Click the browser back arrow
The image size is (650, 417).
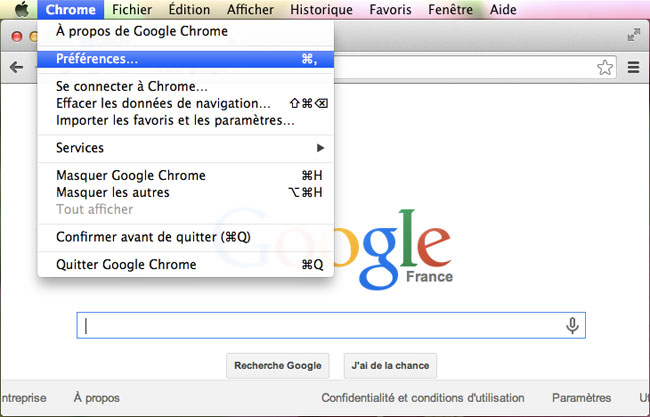point(16,67)
